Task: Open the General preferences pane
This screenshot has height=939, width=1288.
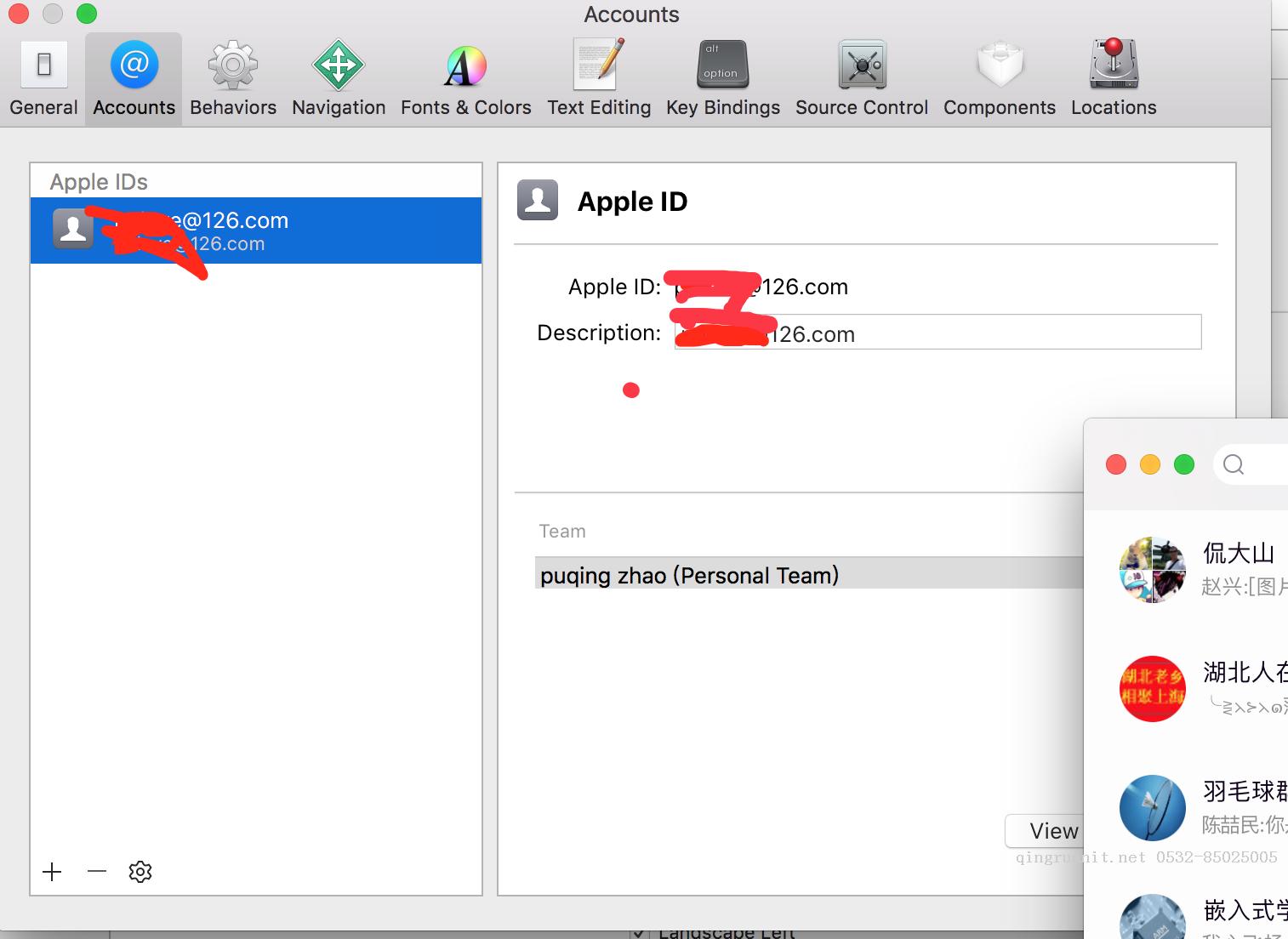Action: tap(43, 78)
